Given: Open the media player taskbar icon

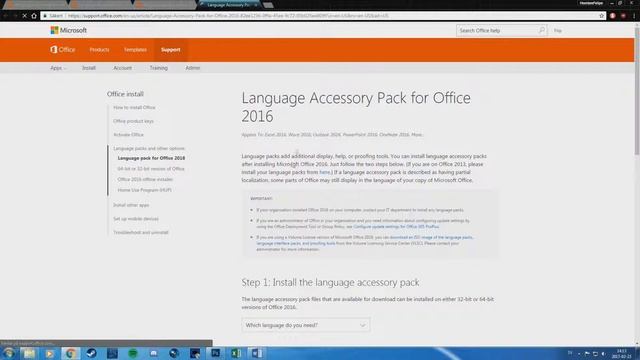Looking at the screenshot, I should tap(49, 353).
